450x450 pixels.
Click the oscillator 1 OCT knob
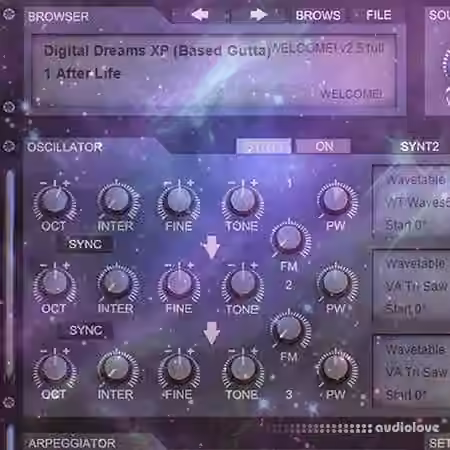[55, 201]
